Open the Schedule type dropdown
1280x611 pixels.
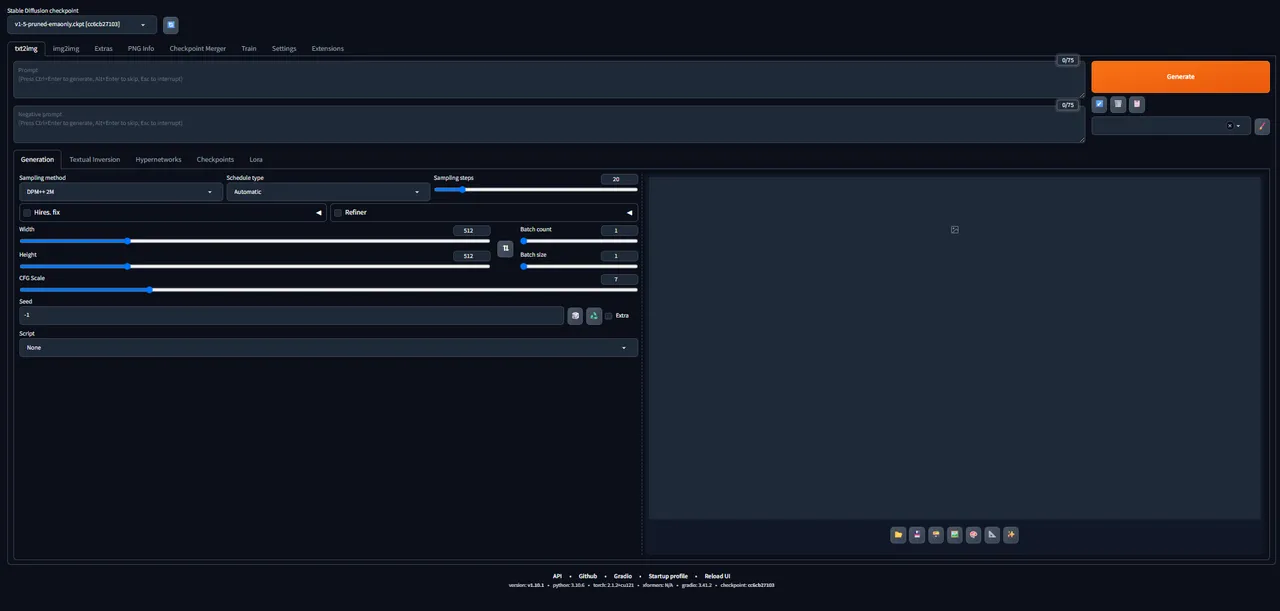coord(328,192)
